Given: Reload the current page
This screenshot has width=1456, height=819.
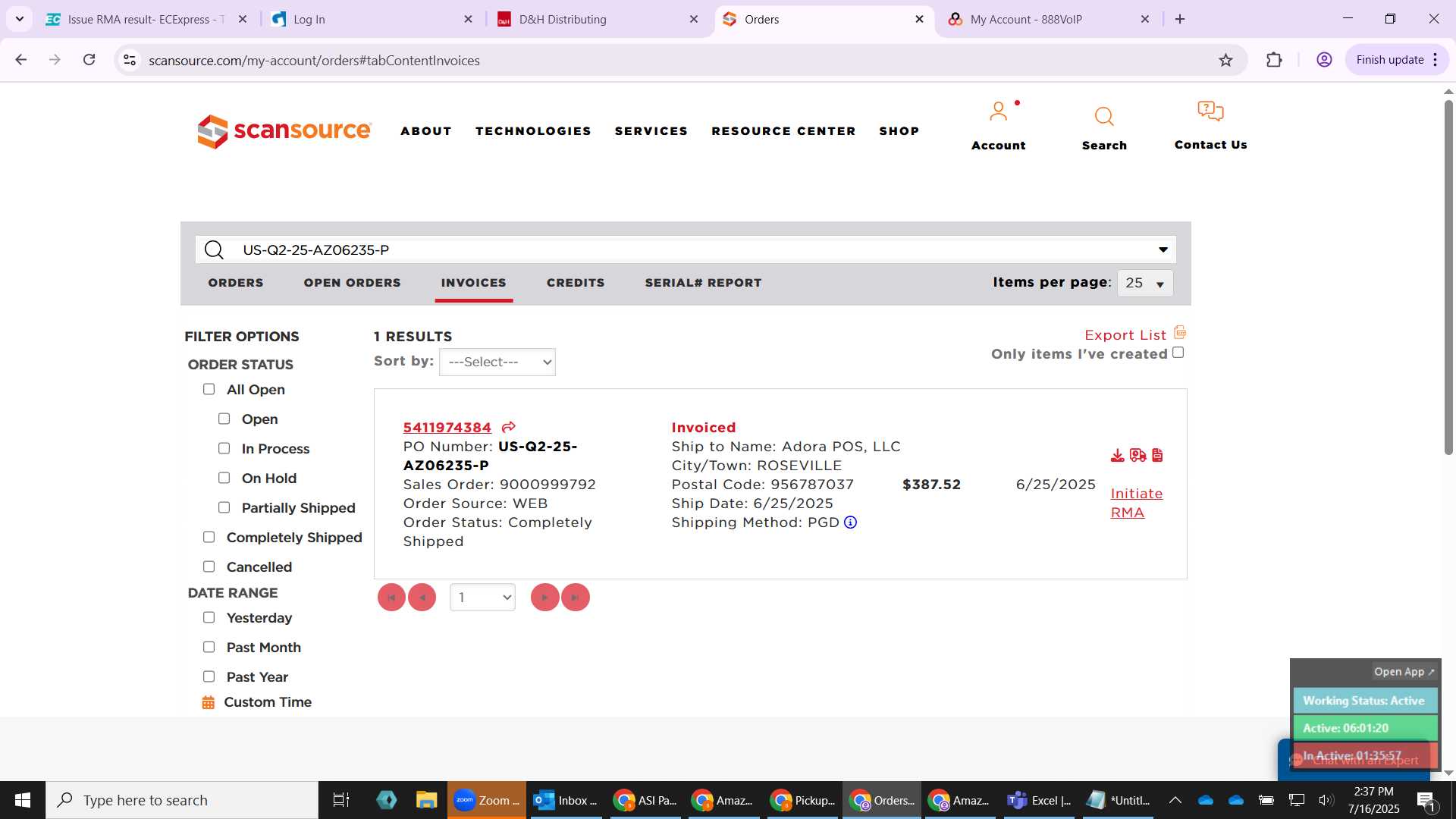Looking at the screenshot, I should point(89,60).
